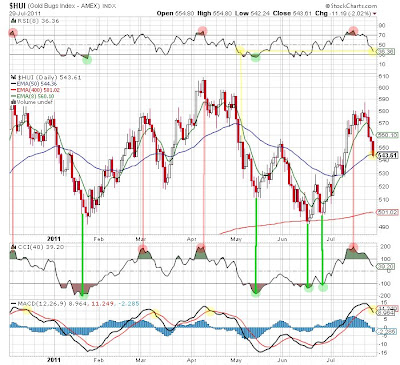Click the May label under the price panel
Viewport: 400px width, 365px height.
(x=236, y=239)
